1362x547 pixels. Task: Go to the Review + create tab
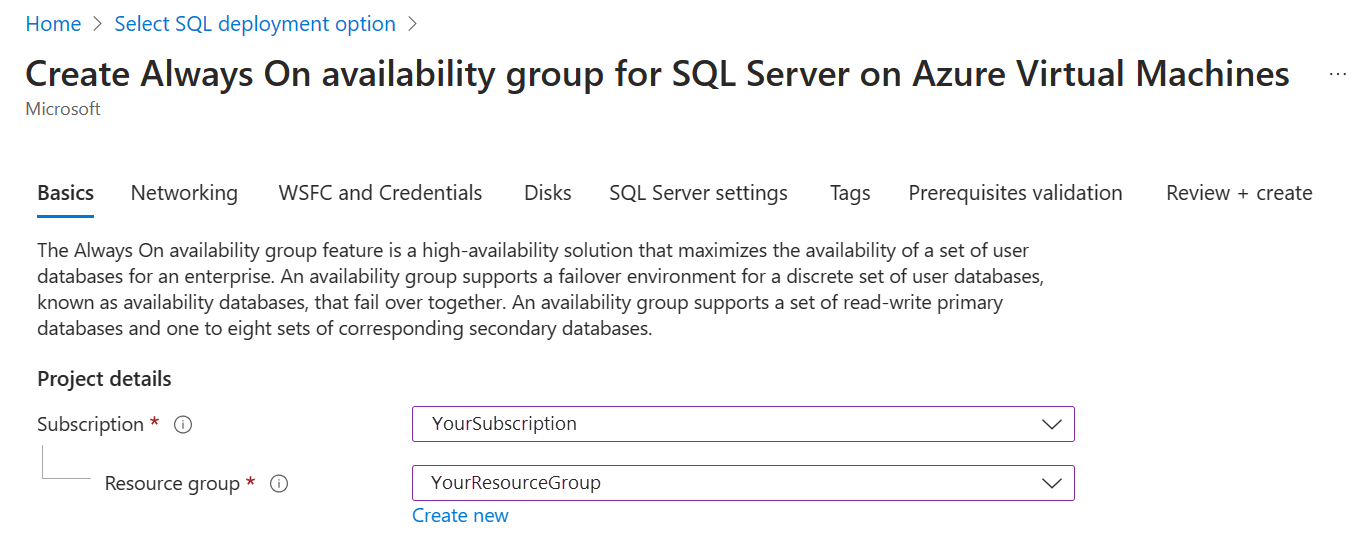(1239, 193)
